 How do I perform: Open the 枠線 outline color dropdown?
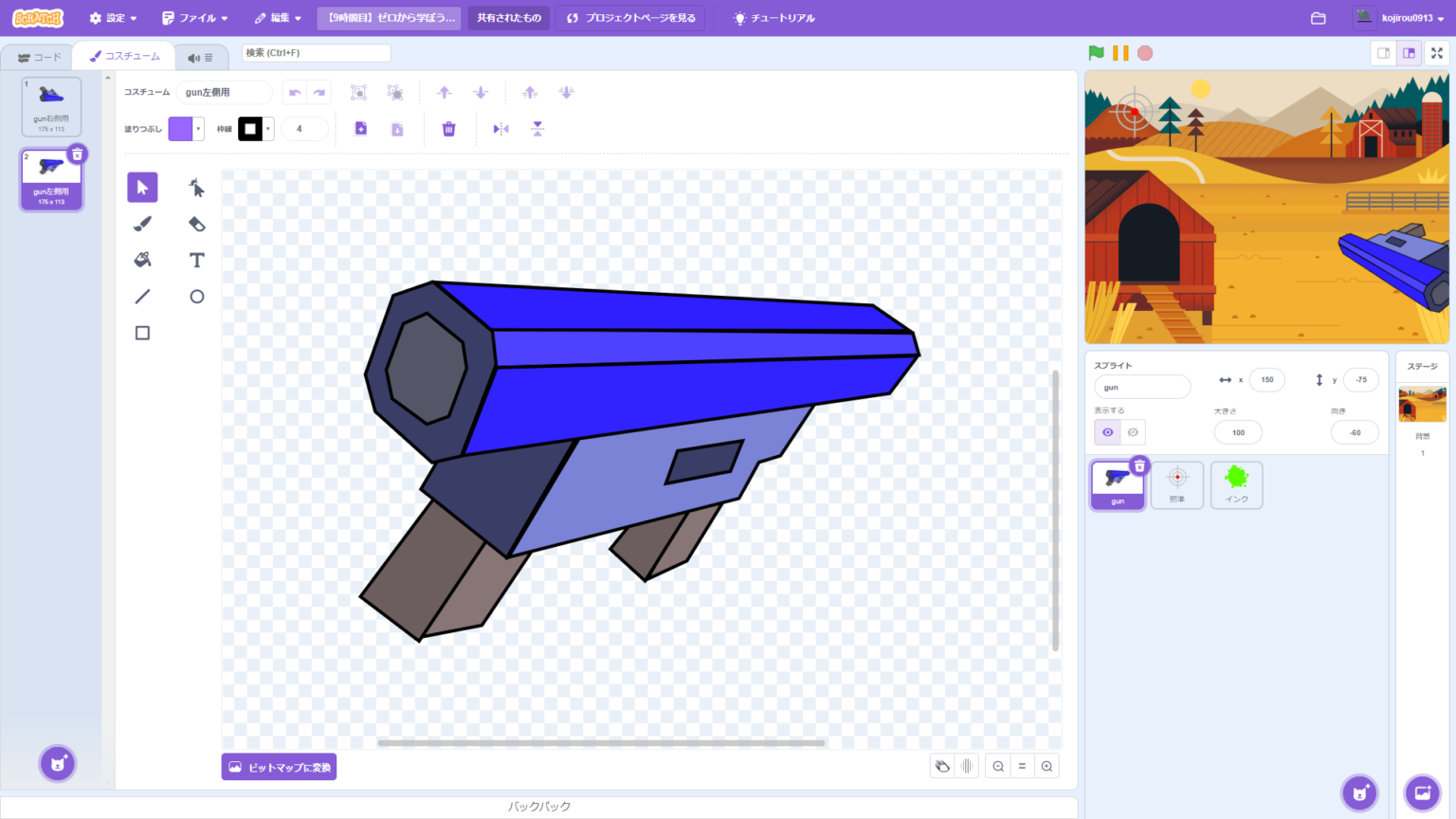[268, 128]
